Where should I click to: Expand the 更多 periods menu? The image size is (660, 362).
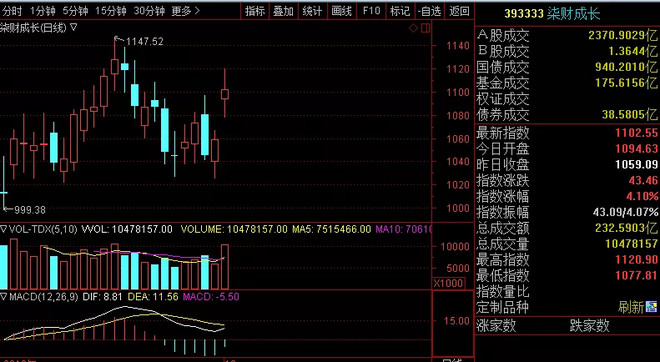click(x=185, y=11)
